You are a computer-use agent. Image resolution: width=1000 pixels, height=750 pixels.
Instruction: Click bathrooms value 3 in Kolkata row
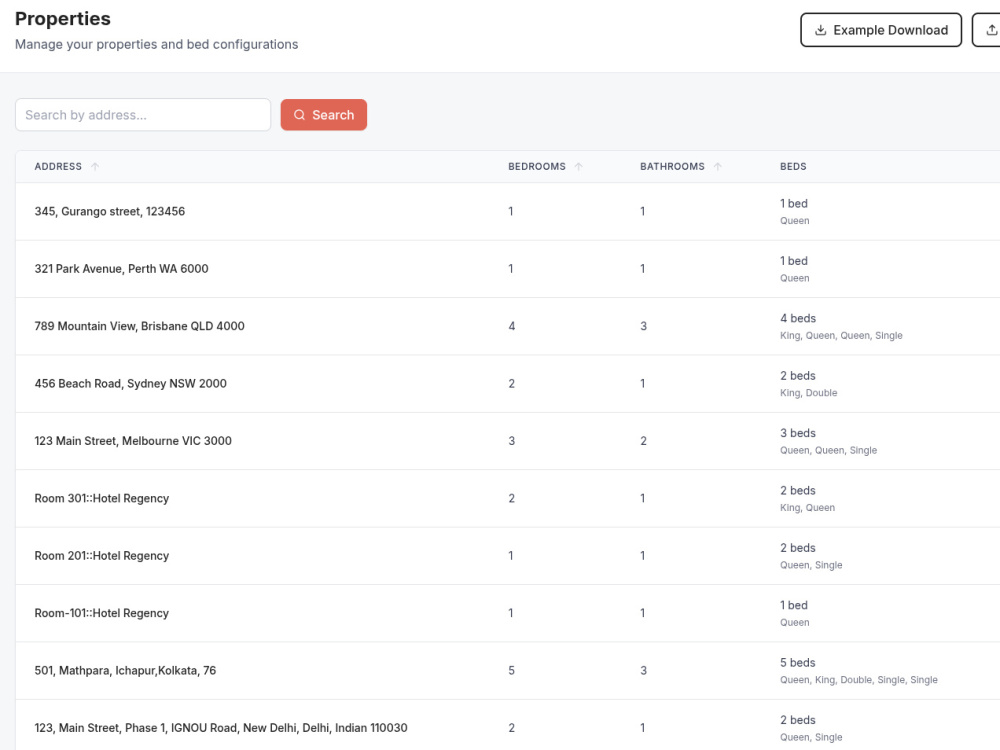point(643,670)
